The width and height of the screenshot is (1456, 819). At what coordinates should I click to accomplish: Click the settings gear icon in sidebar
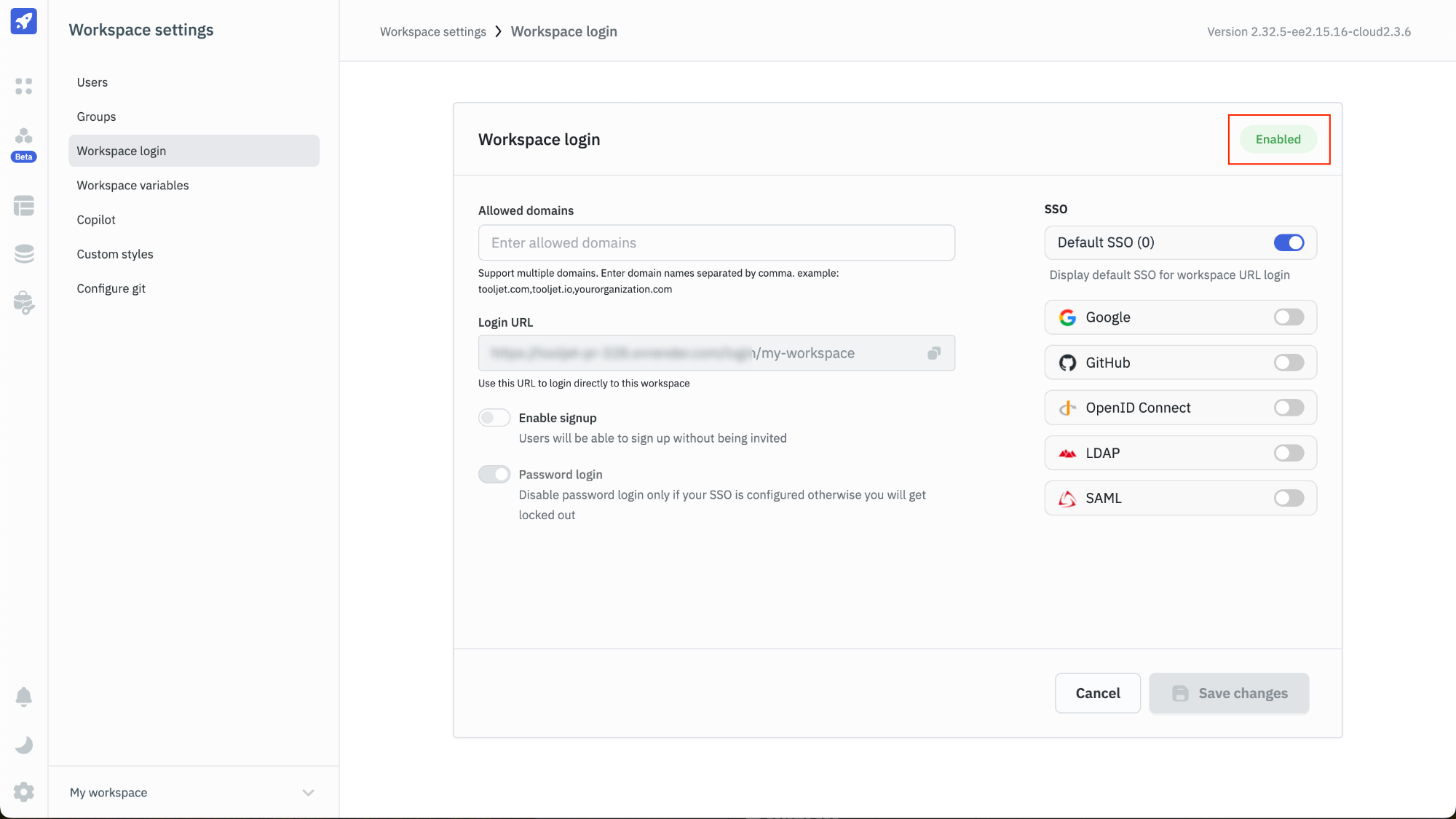tap(23, 792)
